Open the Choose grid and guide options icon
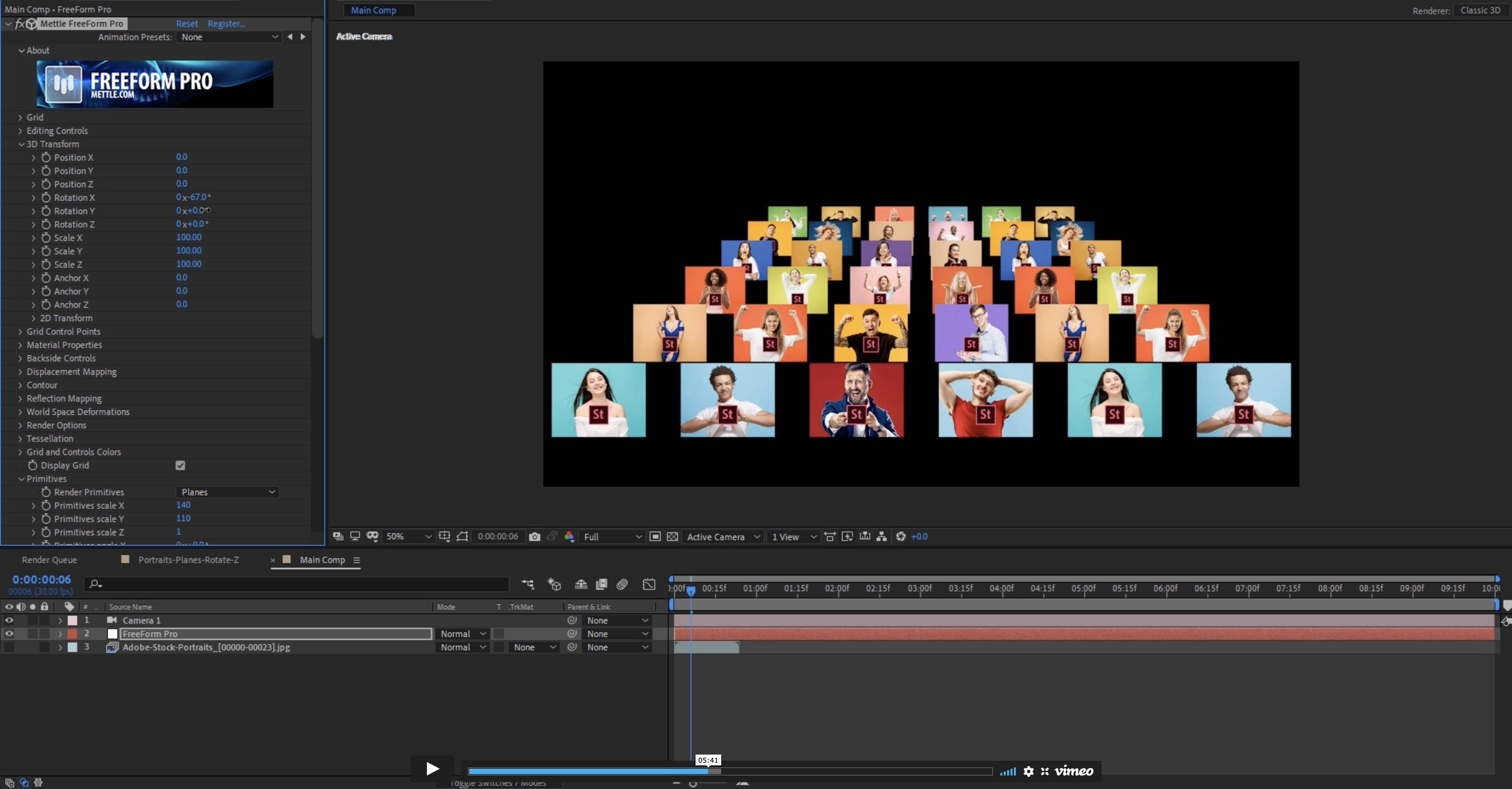The height and width of the screenshot is (789, 1512). pos(444,537)
